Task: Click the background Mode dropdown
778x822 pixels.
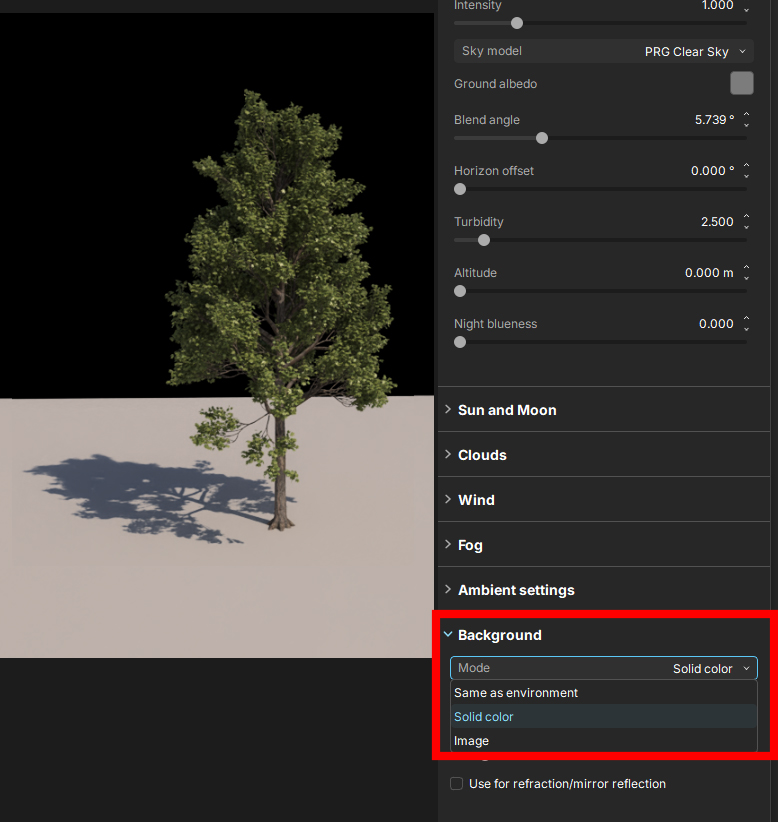Action: 603,668
